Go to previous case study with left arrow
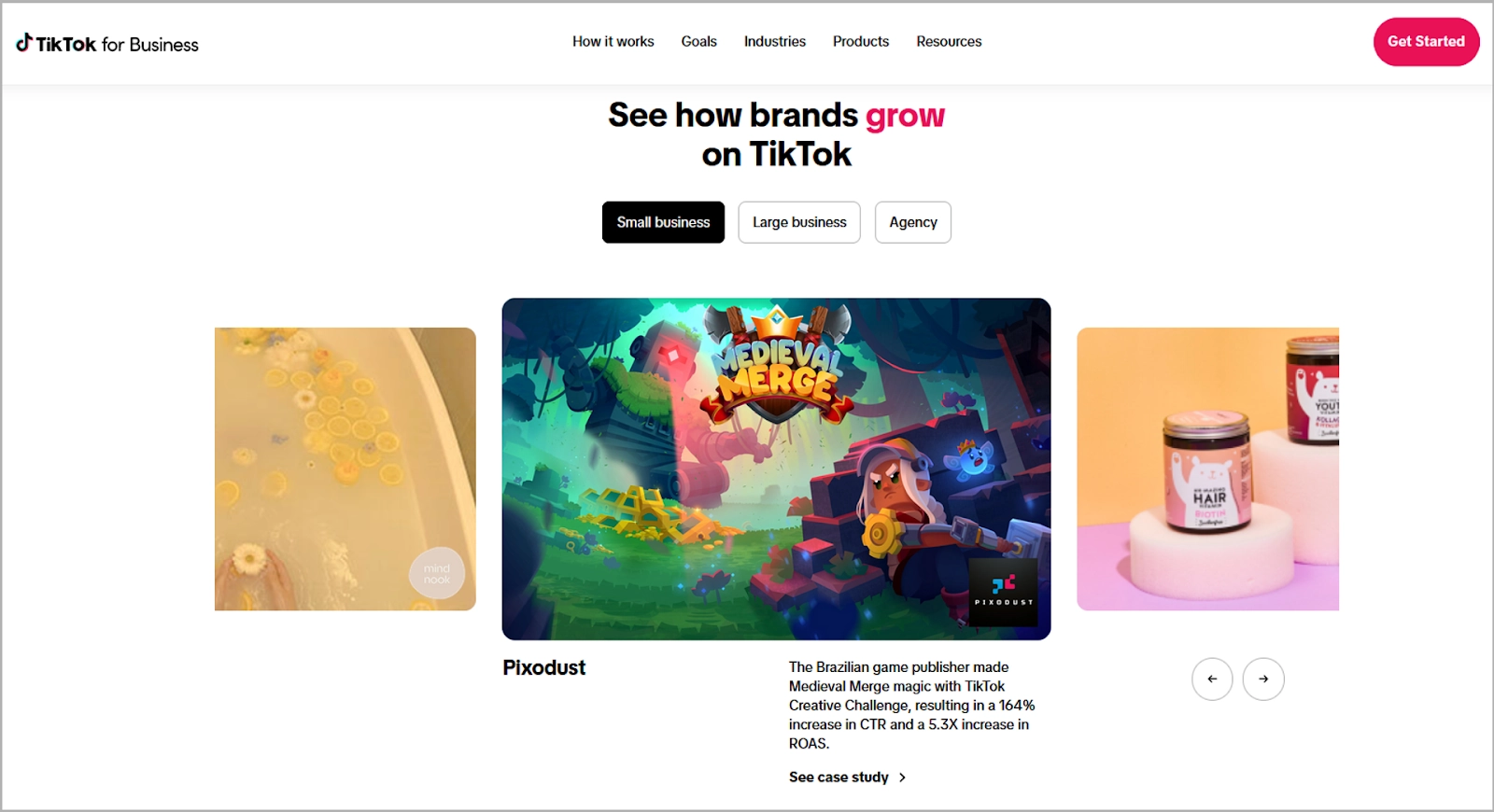This screenshot has width=1494, height=812. (x=1212, y=679)
